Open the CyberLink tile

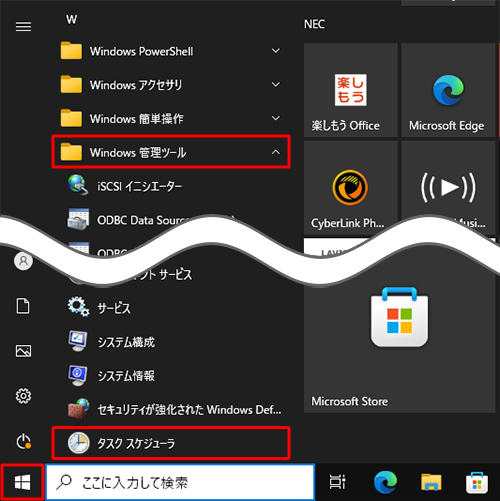coord(351,187)
